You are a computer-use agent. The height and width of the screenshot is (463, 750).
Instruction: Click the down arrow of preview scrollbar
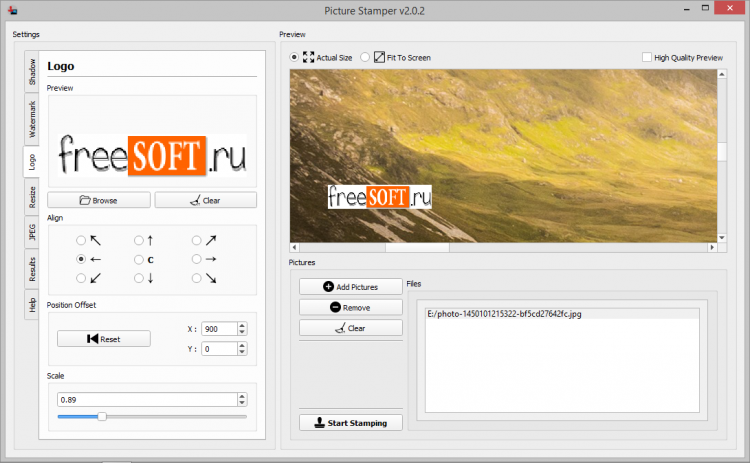722,238
